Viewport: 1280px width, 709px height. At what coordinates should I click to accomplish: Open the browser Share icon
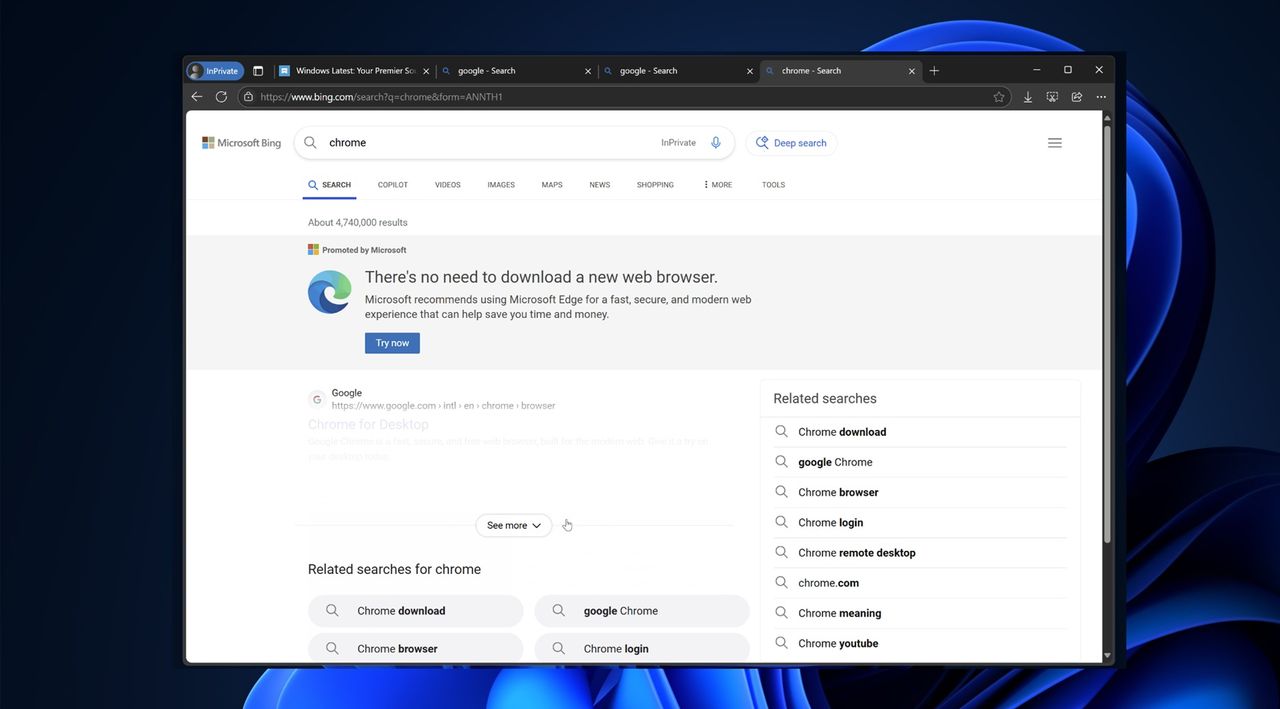click(1076, 96)
